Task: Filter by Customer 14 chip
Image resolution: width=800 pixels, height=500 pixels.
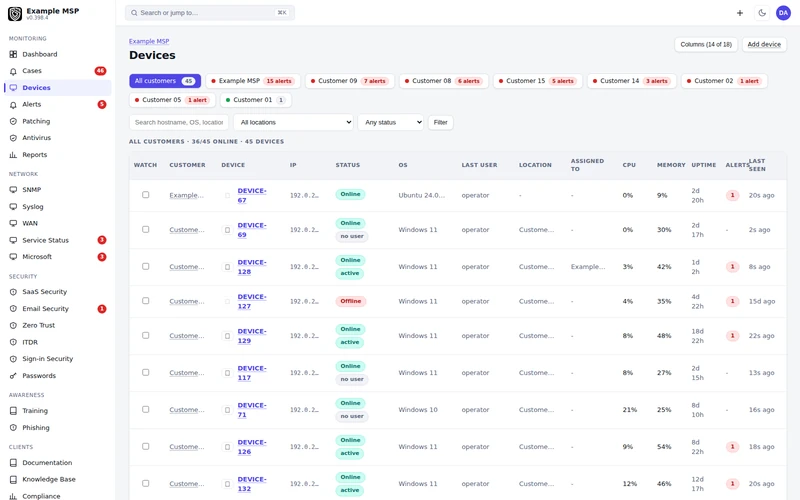Action: (632, 81)
